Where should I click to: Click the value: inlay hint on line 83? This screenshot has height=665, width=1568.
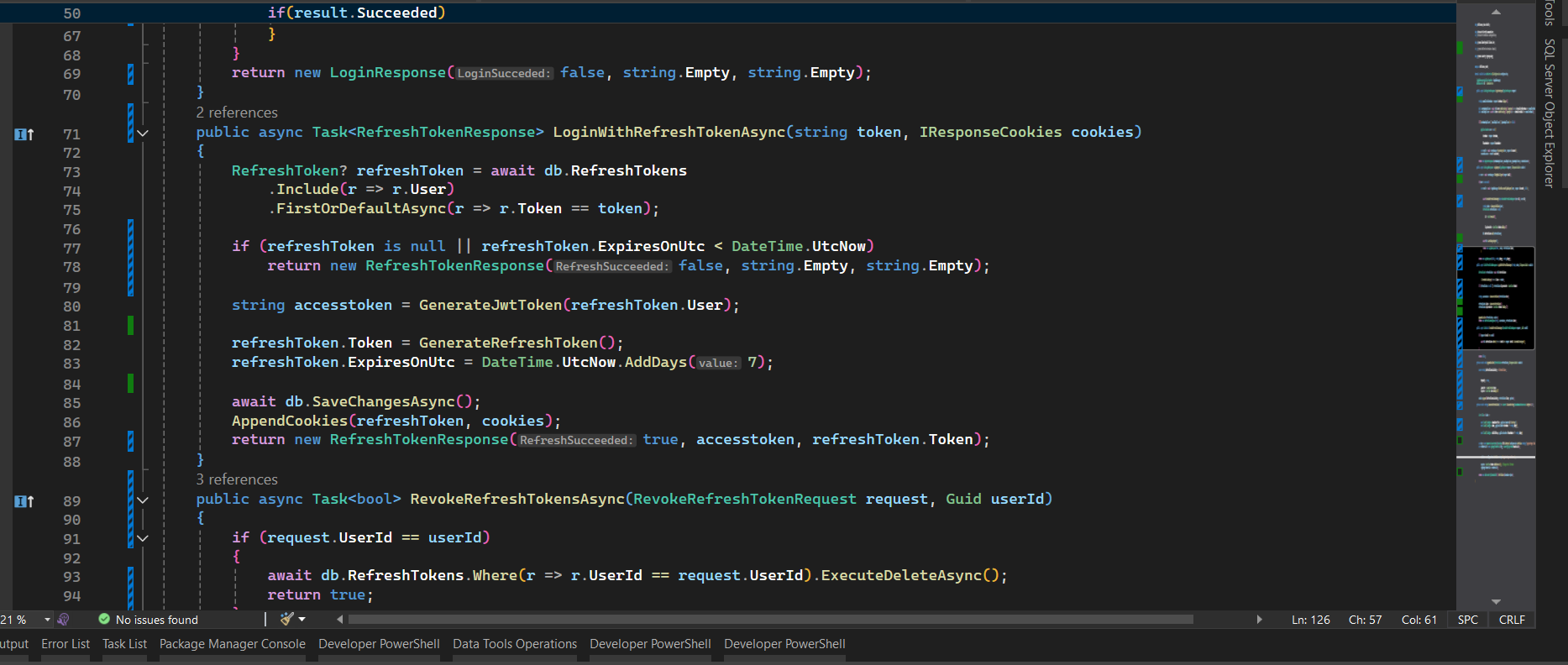(x=718, y=363)
